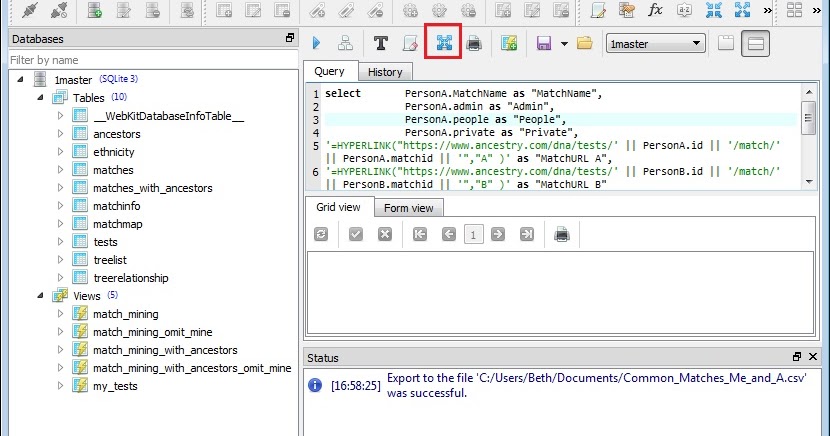The image size is (830, 436).
Task: Click the create trigger gear icon with plus
Action: 410,10
